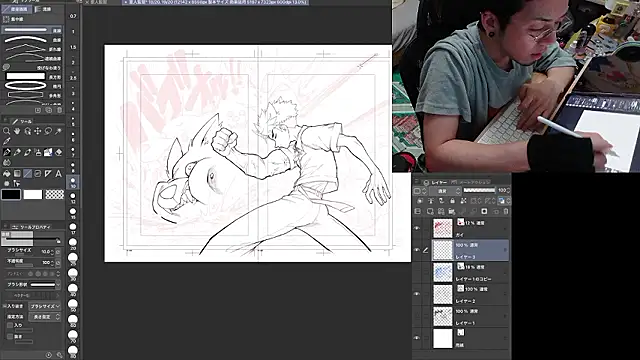This screenshot has width=640, height=360.
Task: Select the 連続曲線 continuous curve sub tool
Action: [x=33, y=58]
